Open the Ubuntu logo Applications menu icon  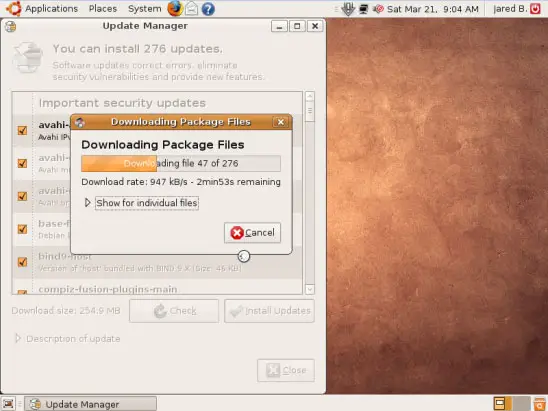[13, 8]
